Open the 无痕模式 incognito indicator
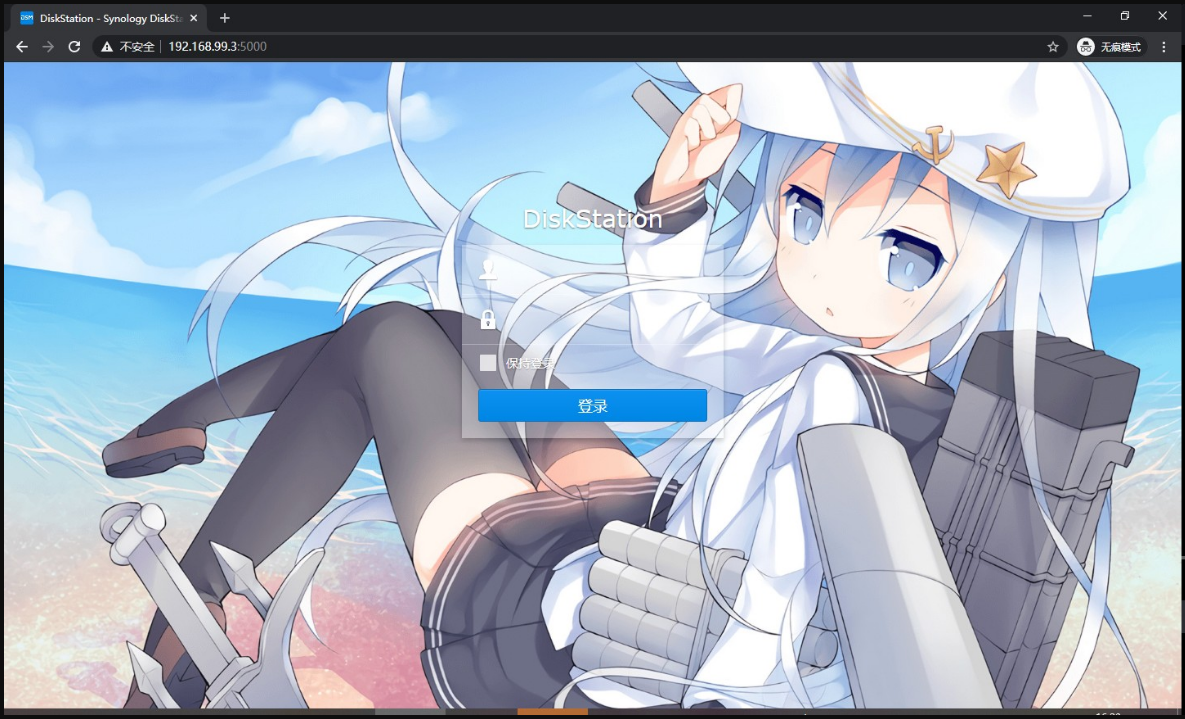1185x719 pixels. (1110, 47)
